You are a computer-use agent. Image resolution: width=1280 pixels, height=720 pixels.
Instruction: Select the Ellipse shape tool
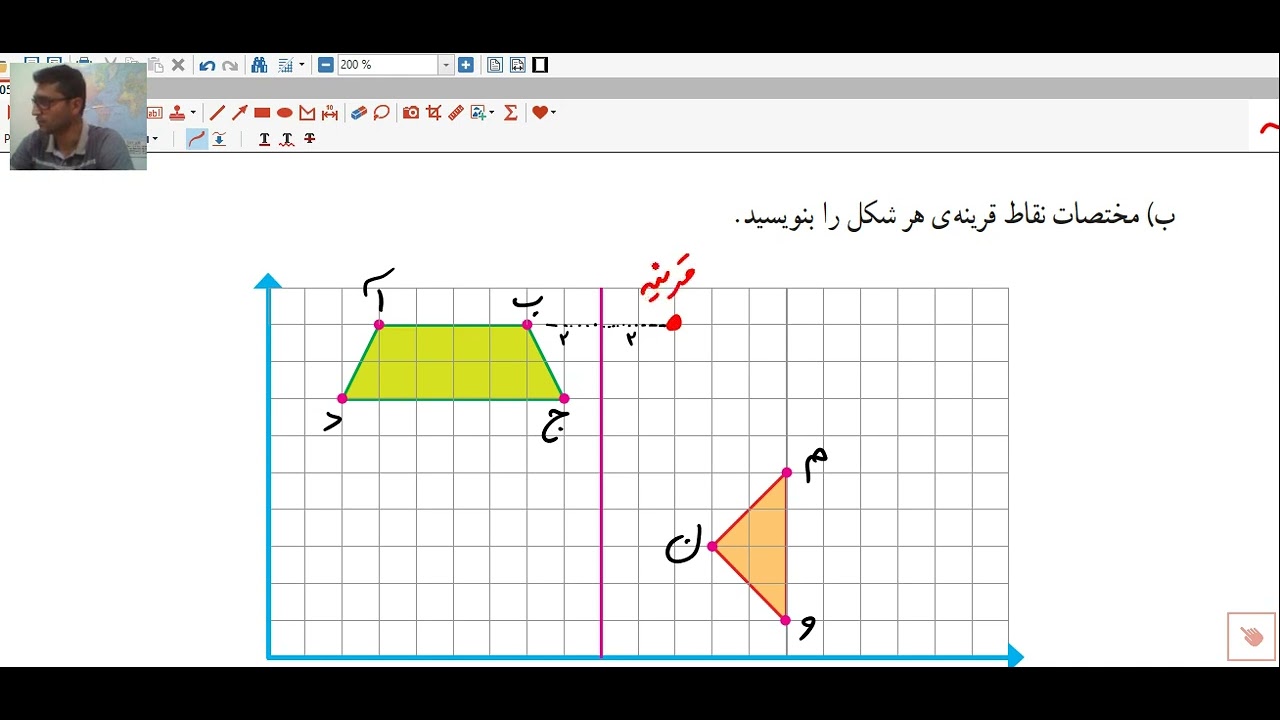[285, 113]
